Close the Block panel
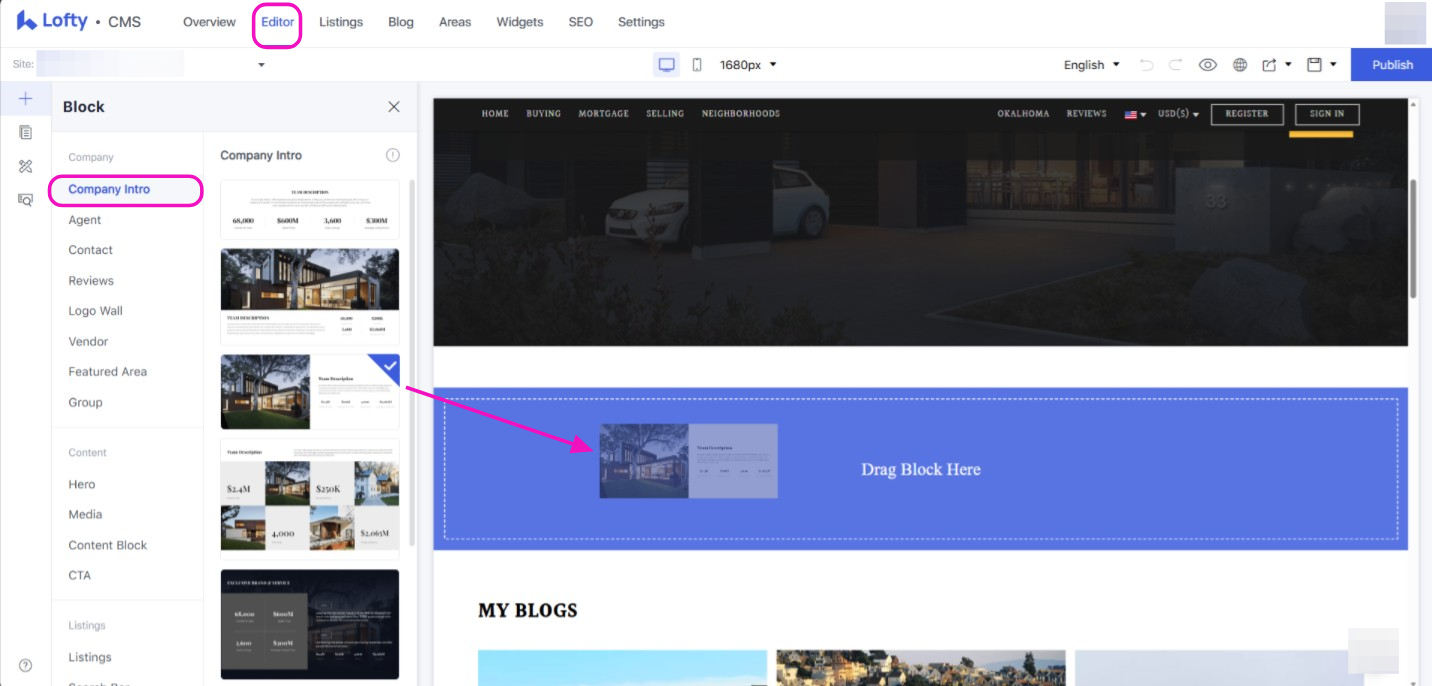The image size is (1432, 686). point(394,107)
